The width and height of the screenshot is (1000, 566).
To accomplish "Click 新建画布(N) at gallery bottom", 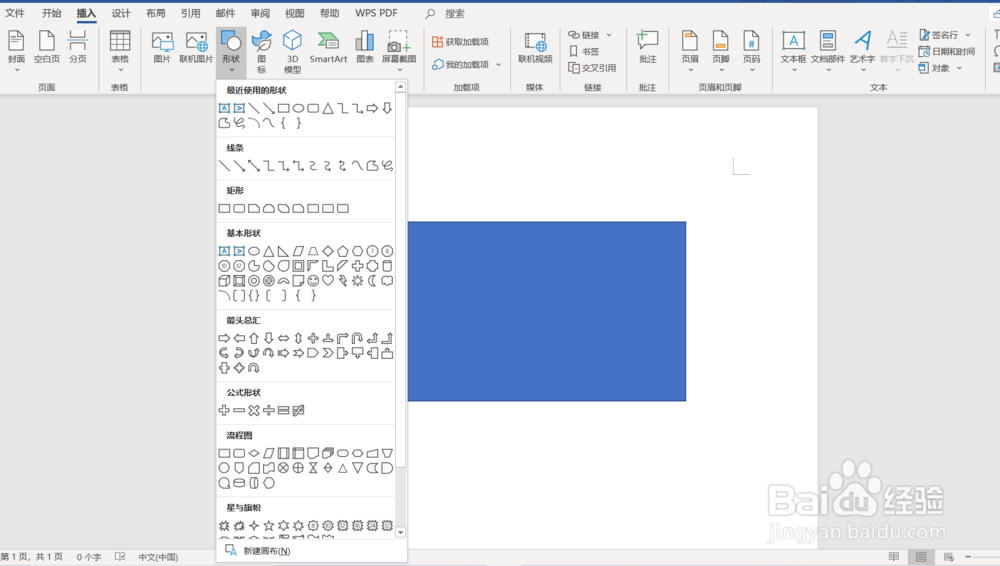I will point(258,551).
